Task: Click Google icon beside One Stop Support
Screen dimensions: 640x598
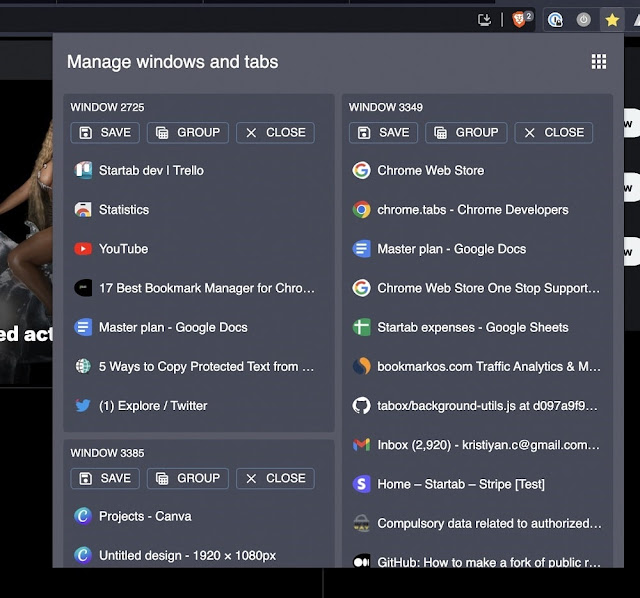Action: (362, 288)
